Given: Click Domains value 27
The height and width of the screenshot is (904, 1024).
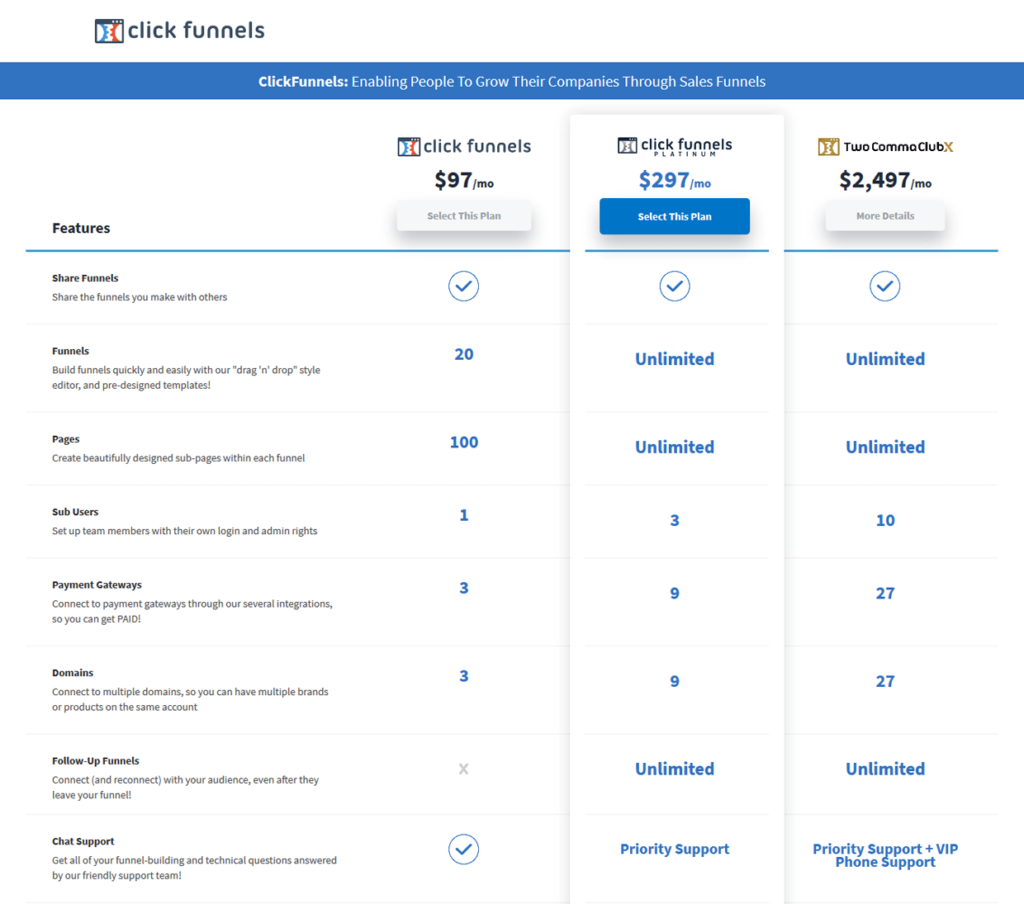Looking at the screenshot, I should (885, 681).
